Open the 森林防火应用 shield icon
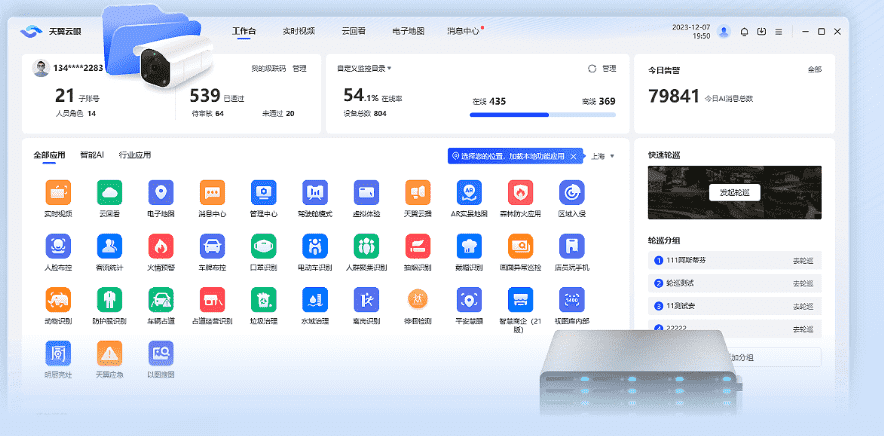884x436 pixels. tap(520, 192)
